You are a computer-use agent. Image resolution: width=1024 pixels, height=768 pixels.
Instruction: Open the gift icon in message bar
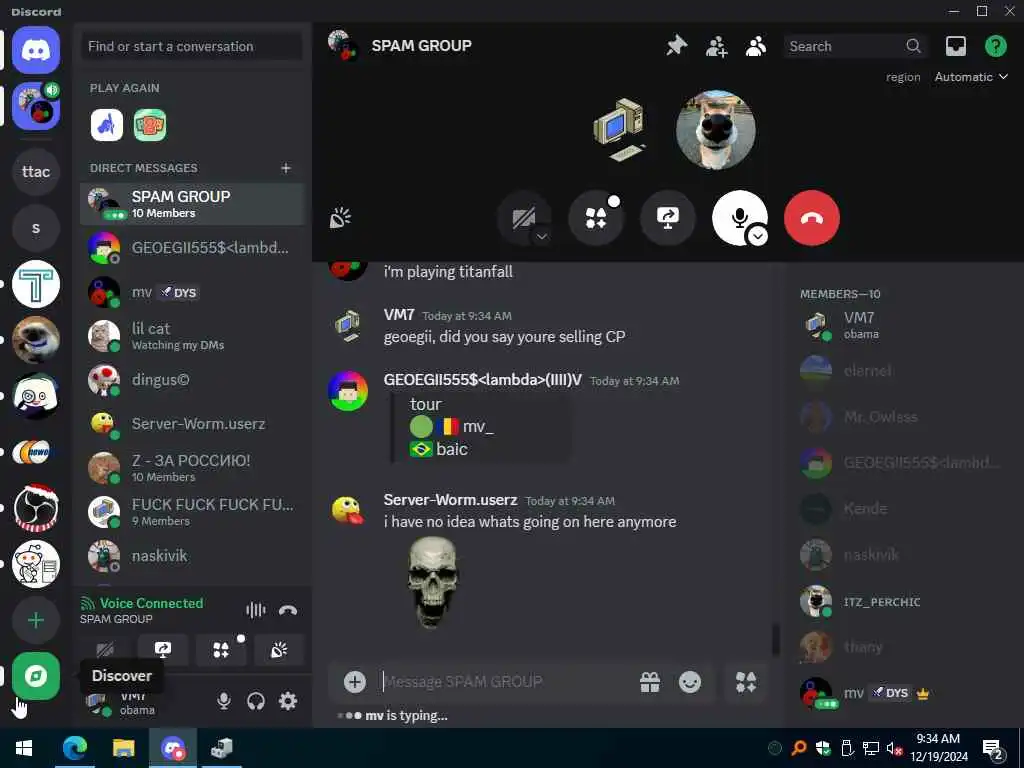[650, 682]
